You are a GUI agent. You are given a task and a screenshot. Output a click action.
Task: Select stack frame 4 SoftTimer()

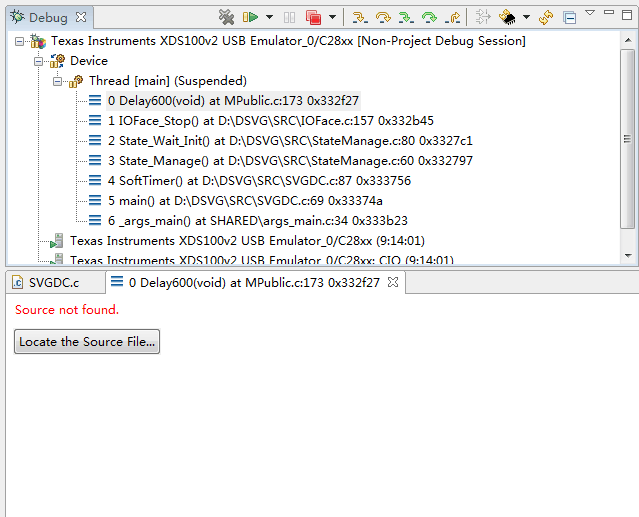259,180
